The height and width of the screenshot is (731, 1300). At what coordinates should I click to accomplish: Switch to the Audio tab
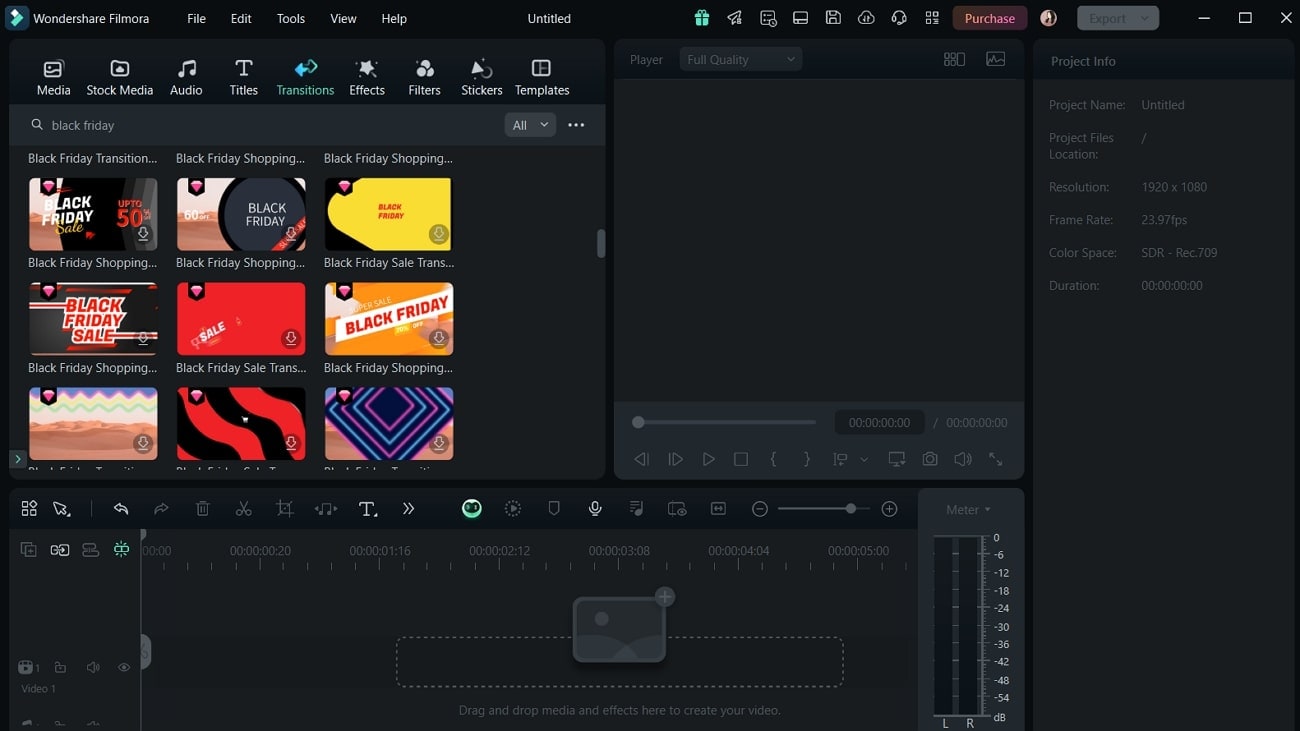186,77
